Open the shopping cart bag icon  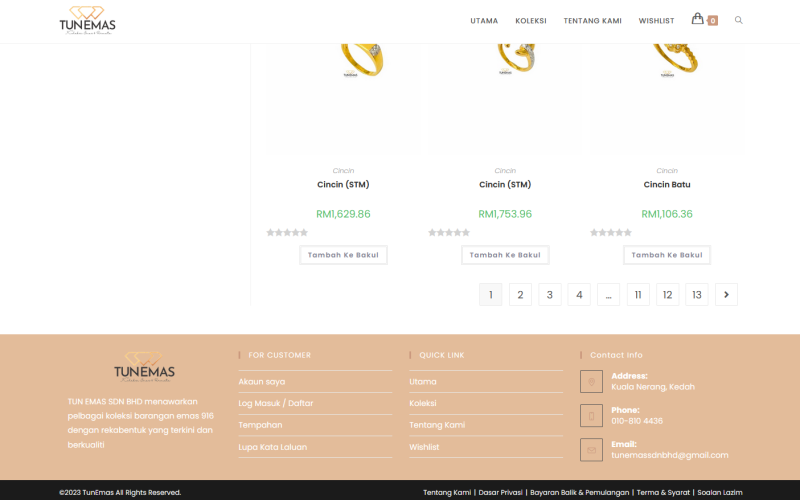697,19
